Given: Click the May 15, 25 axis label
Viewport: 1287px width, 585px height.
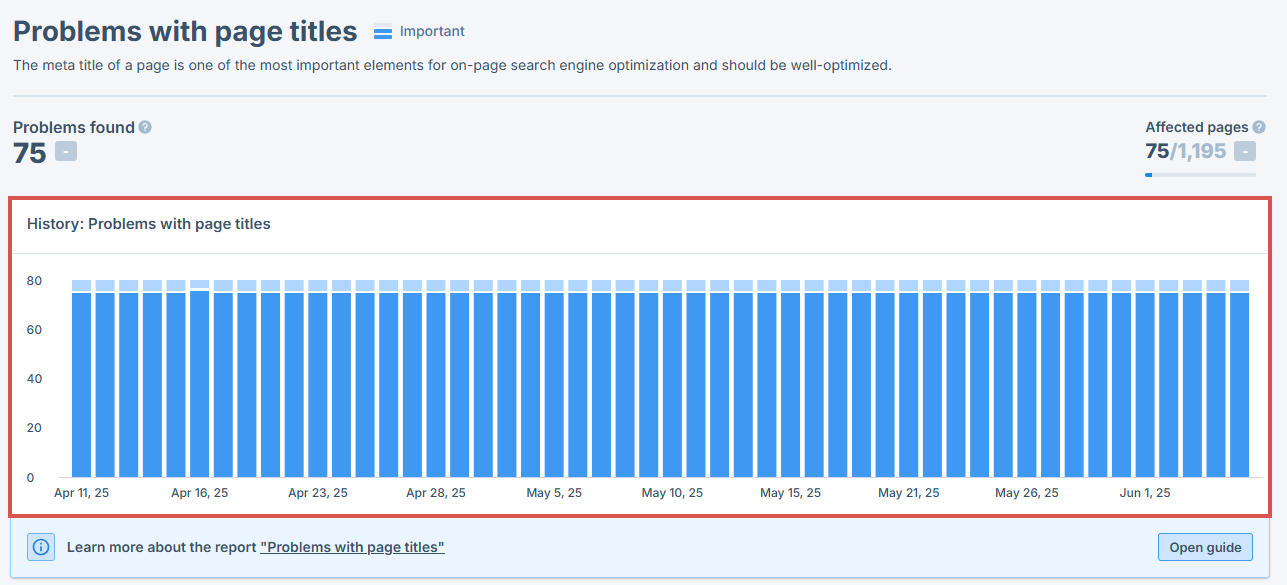Looking at the screenshot, I should (x=790, y=493).
